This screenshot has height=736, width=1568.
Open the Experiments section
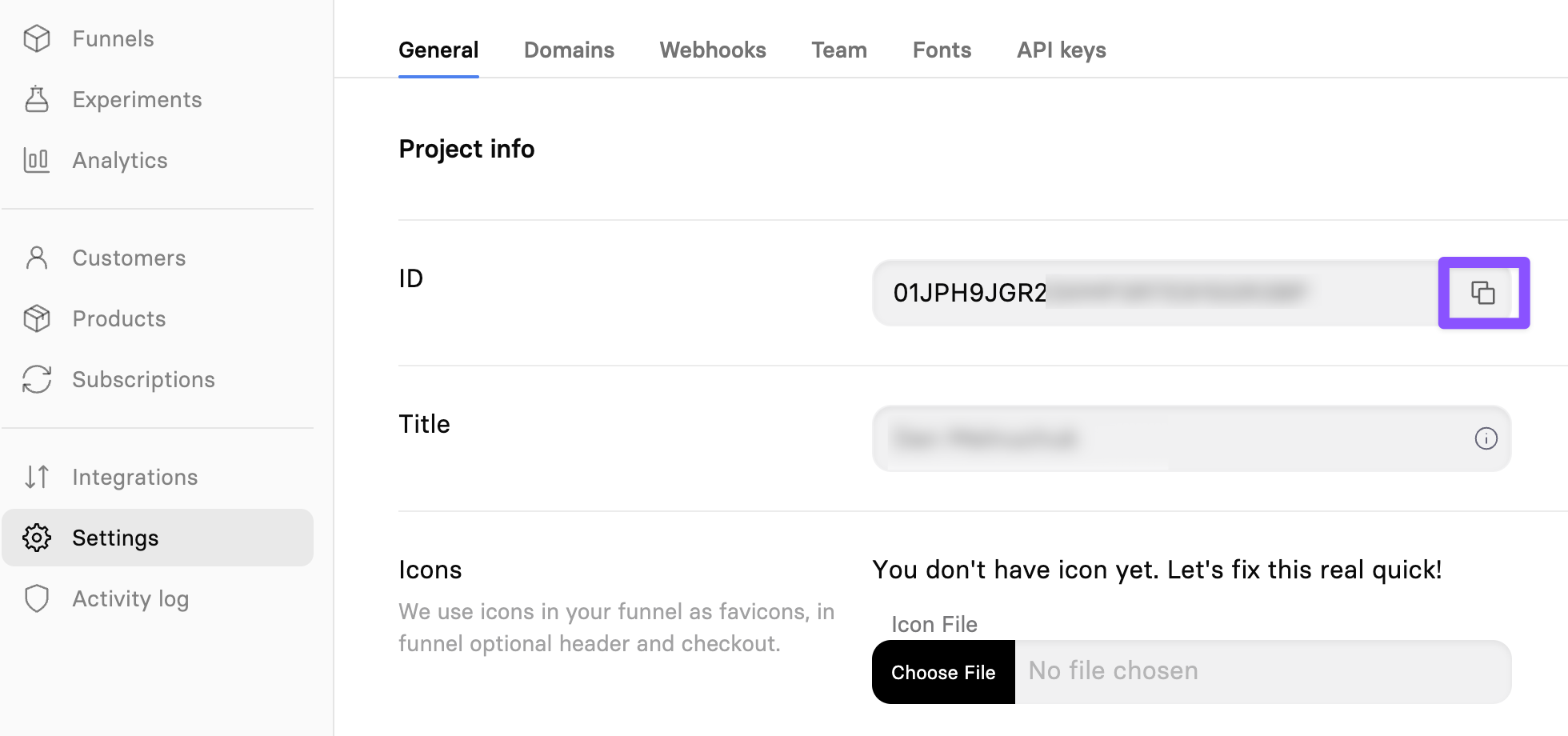[37, 99]
